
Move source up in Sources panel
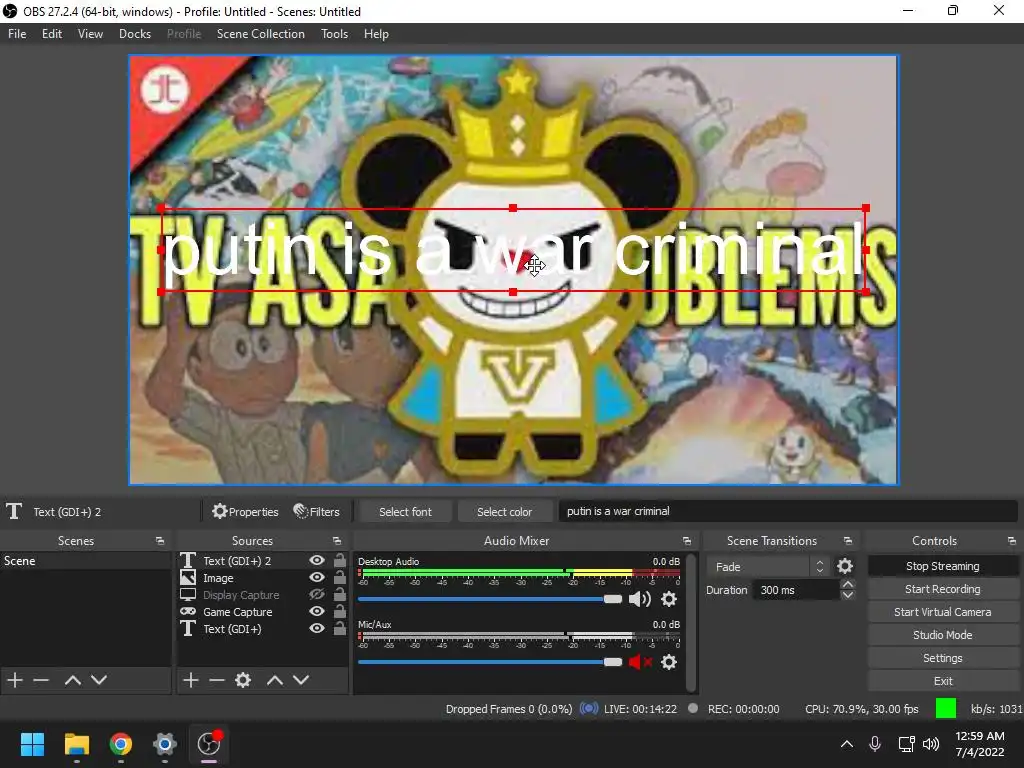tap(275, 680)
